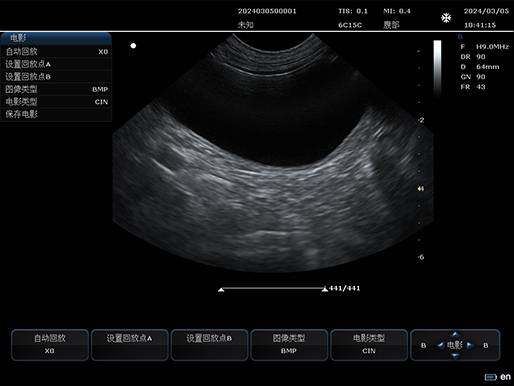
Task: Click the cine playback end triangle marker
Action: 325,290
